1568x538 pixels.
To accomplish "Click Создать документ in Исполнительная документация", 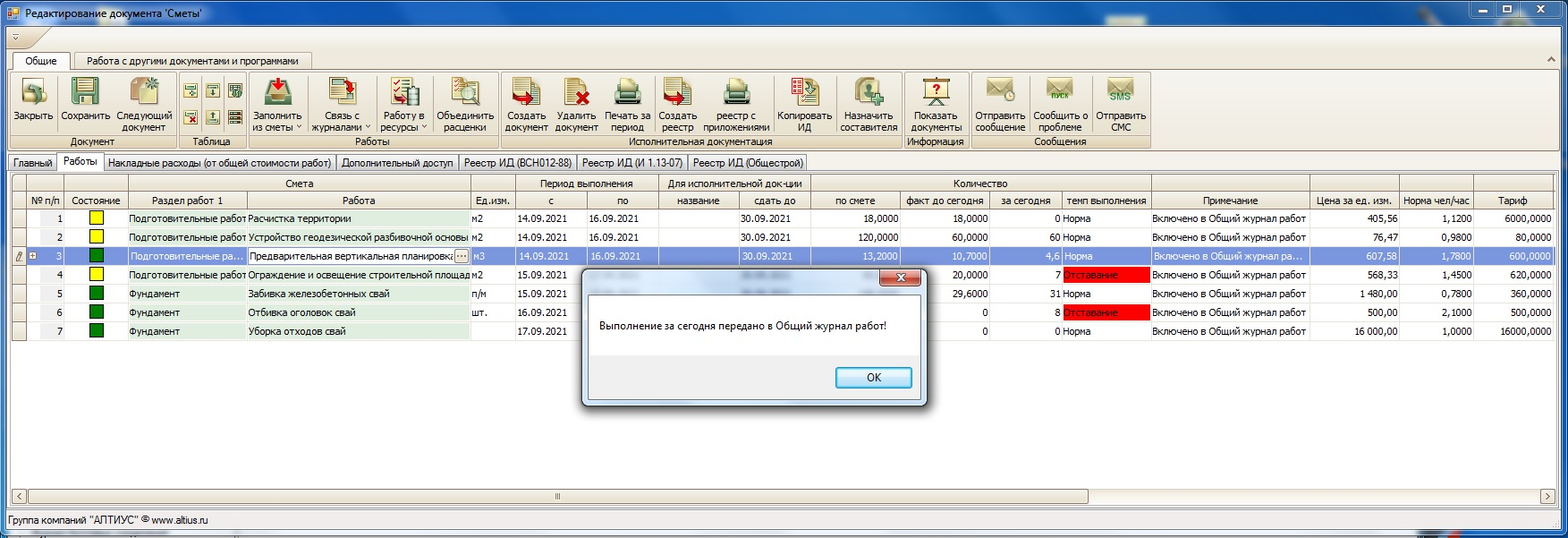I will tap(526, 93).
